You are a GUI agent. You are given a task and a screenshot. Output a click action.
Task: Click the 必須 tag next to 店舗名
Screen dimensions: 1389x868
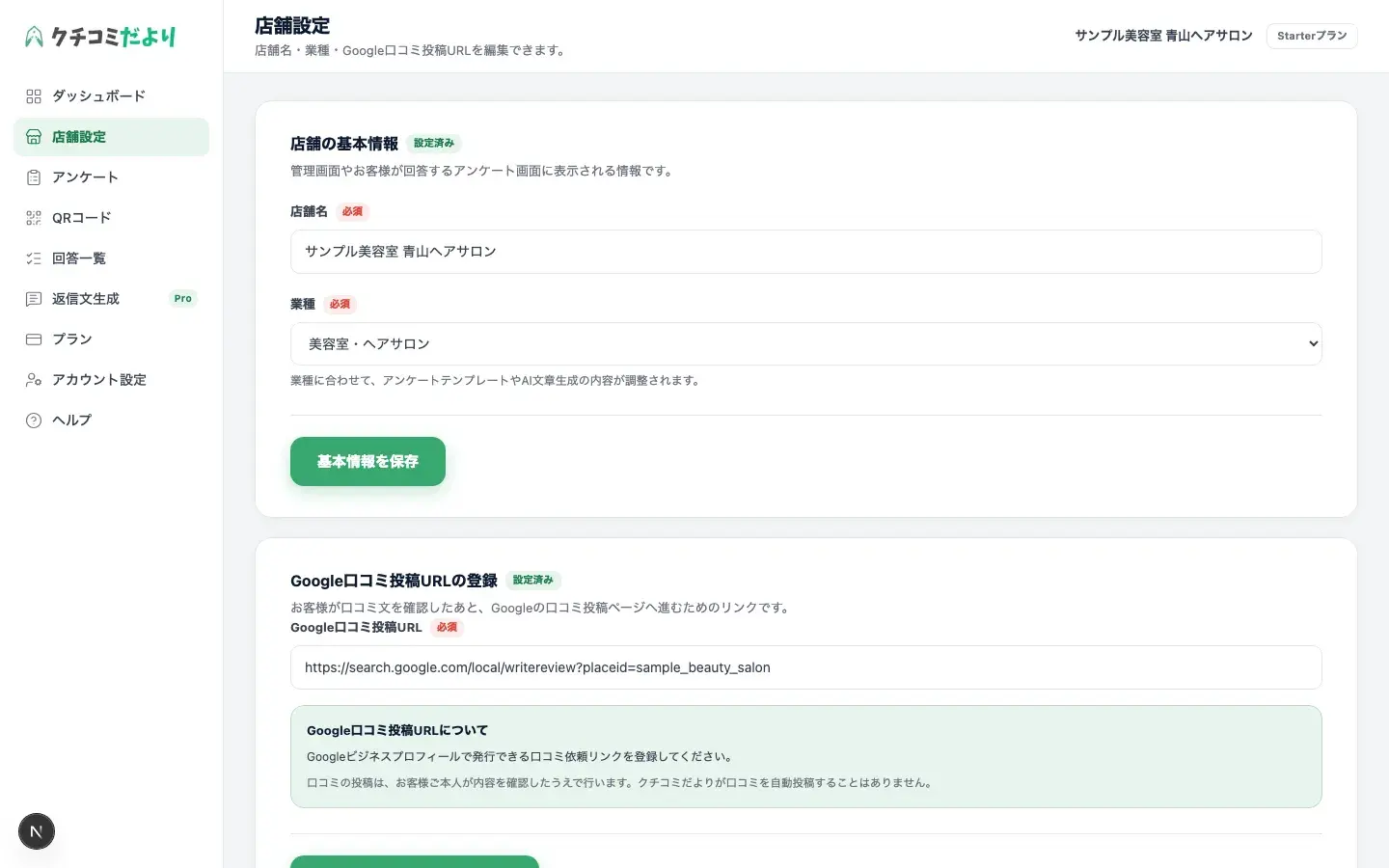point(353,212)
